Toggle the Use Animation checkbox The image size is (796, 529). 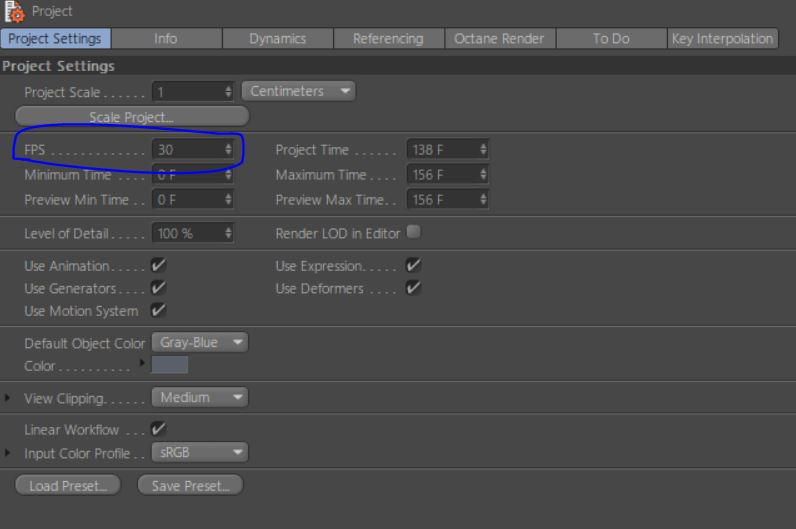pyautogui.click(x=158, y=267)
